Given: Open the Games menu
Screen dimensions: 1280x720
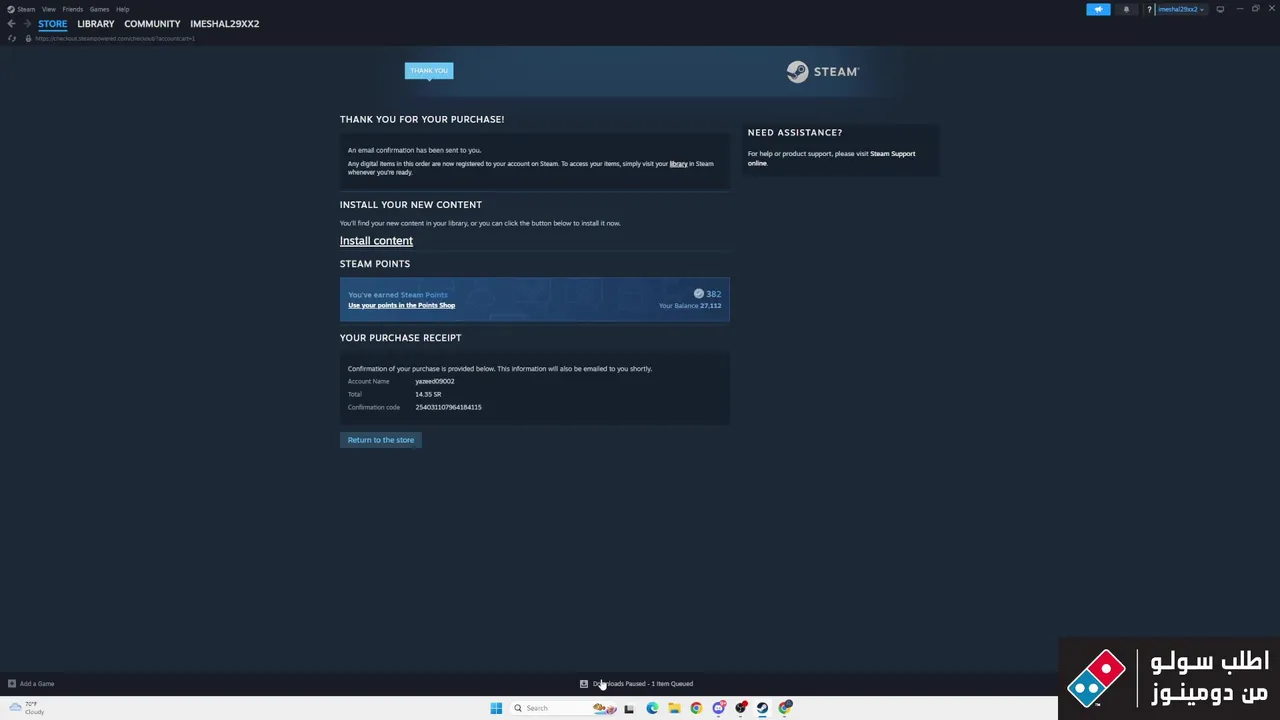Looking at the screenshot, I should [x=99, y=9].
